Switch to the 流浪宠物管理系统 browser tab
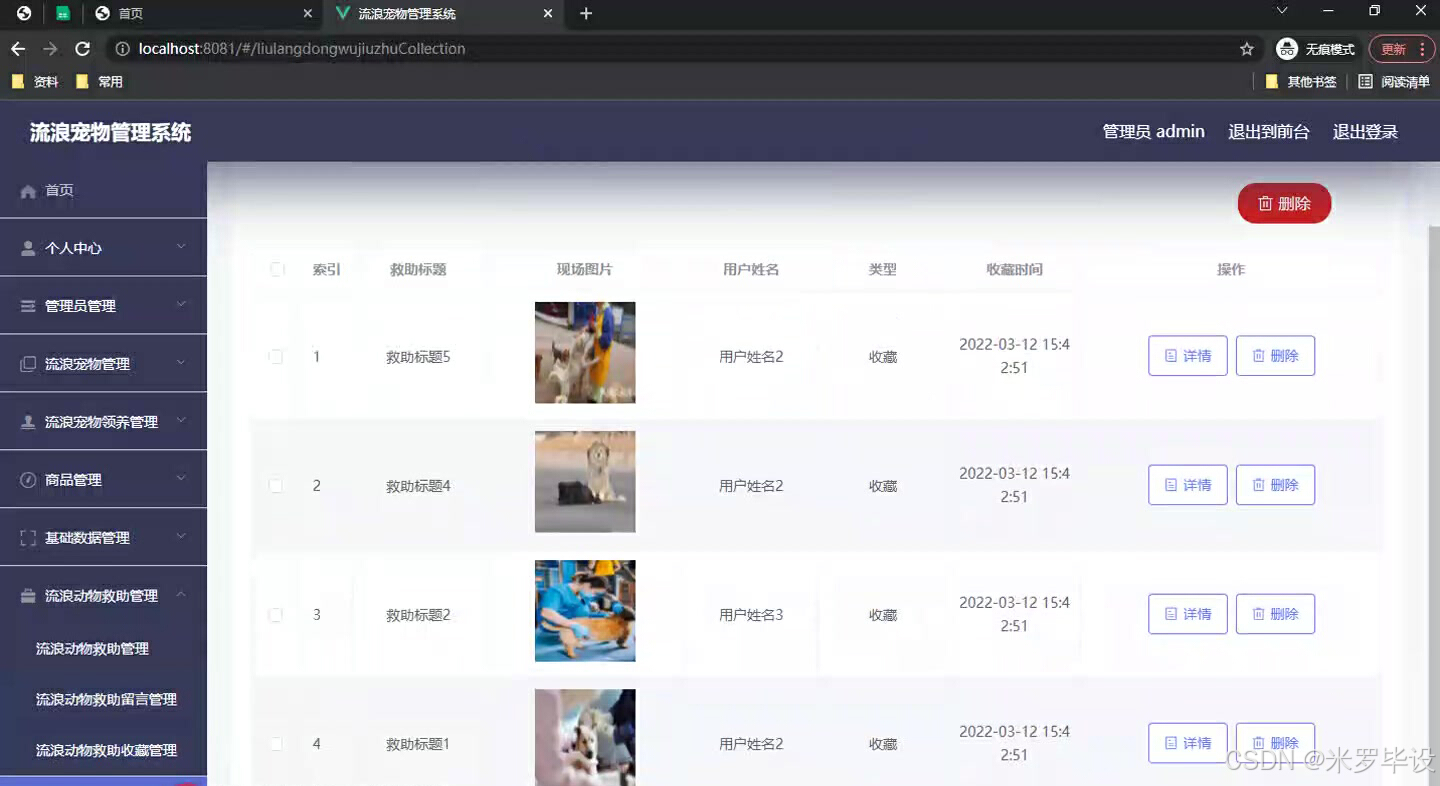Viewport: 1440px width, 786px height. [443, 13]
